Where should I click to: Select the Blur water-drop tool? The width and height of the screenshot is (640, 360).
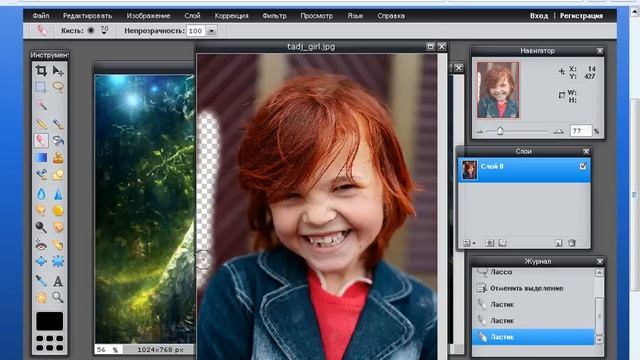point(41,194)
